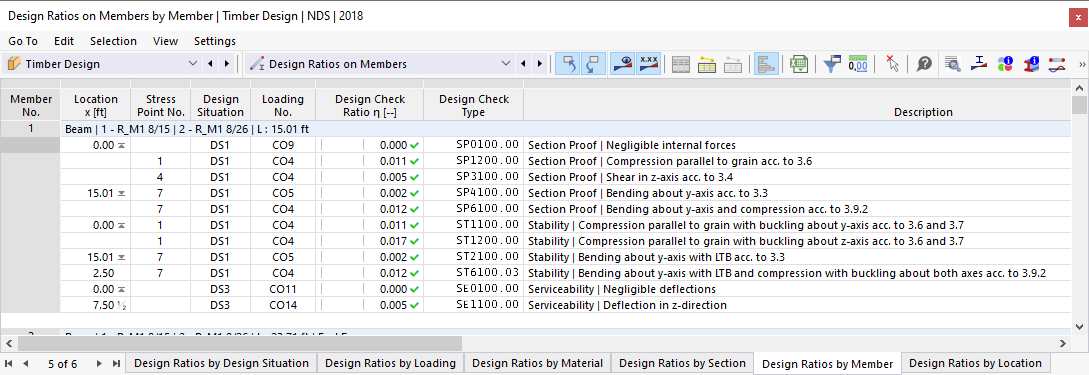Go to previous table before Design Ratios on Members
This screenshot has height=375, width=1089.
[x=524, y=64]
